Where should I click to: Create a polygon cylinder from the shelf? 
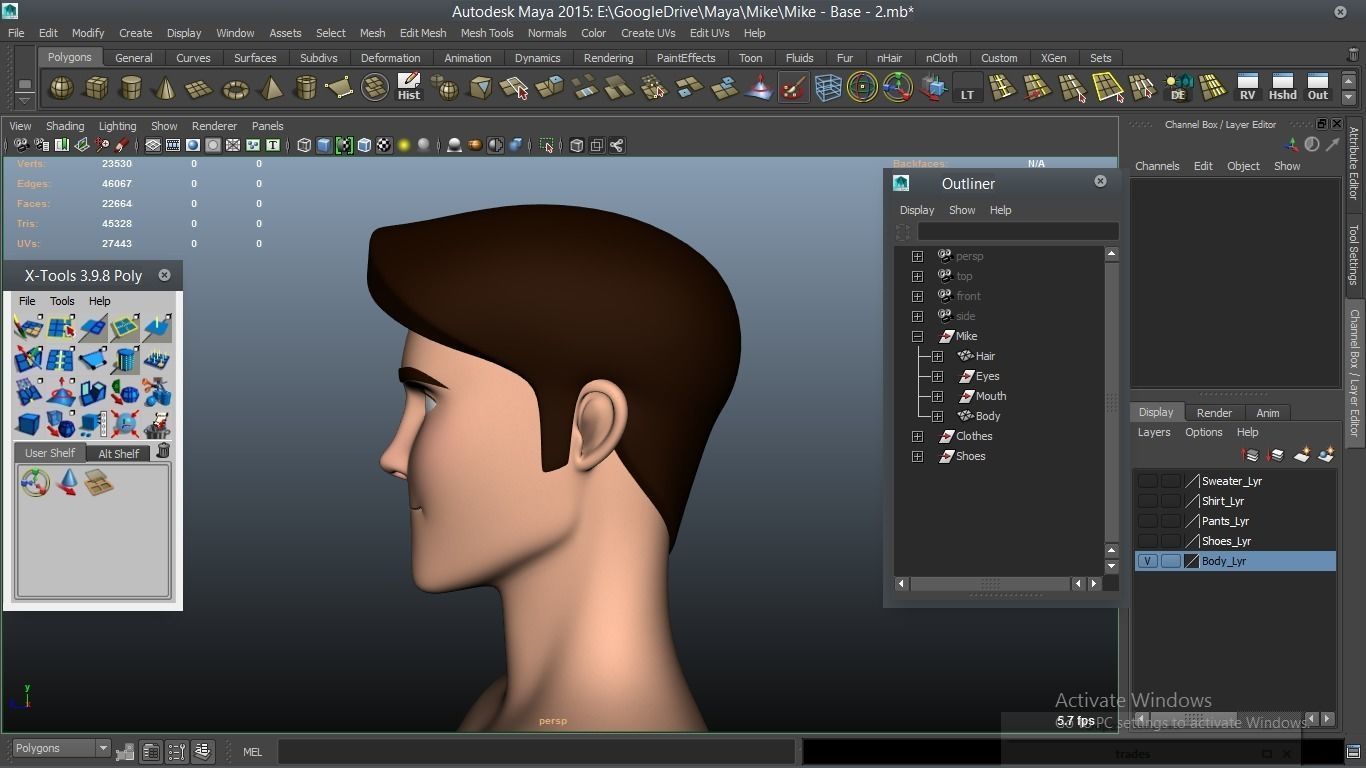(x=131, y=88)
